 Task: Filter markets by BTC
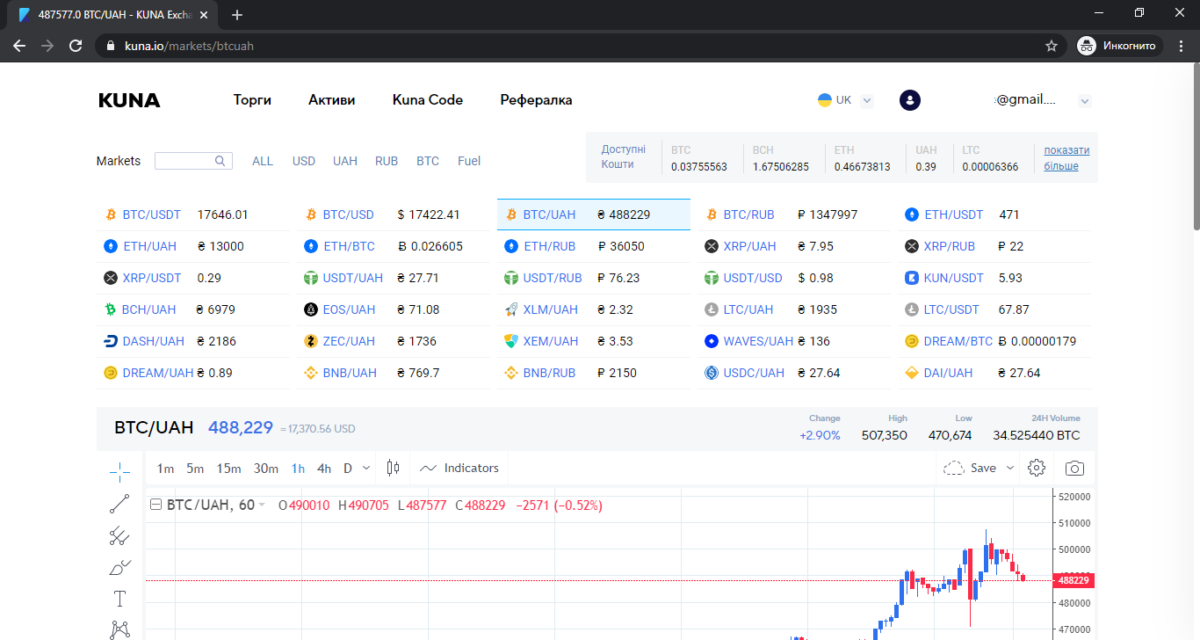[427, 161]
